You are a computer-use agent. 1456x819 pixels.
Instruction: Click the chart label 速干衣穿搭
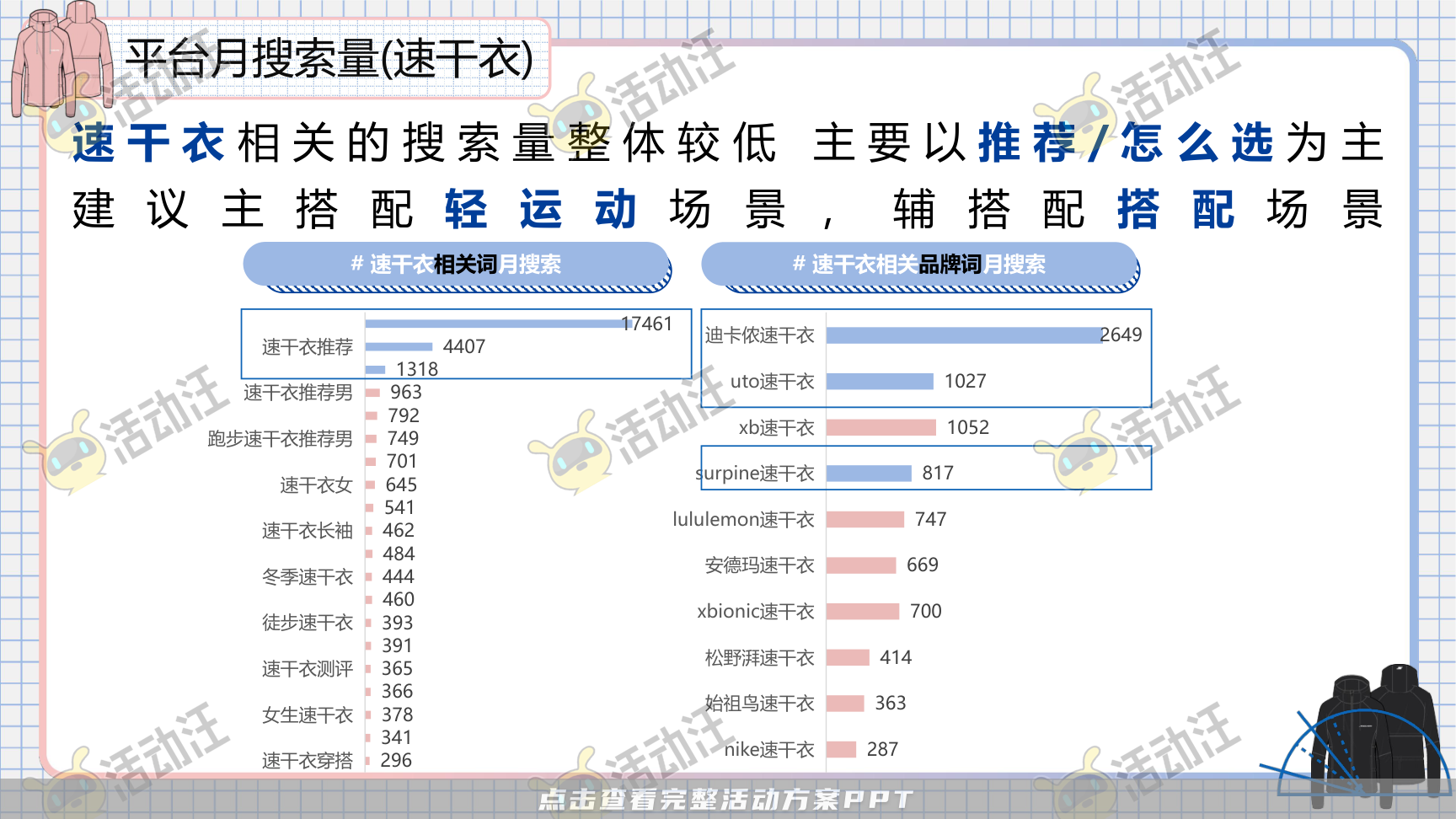[307, 761]
